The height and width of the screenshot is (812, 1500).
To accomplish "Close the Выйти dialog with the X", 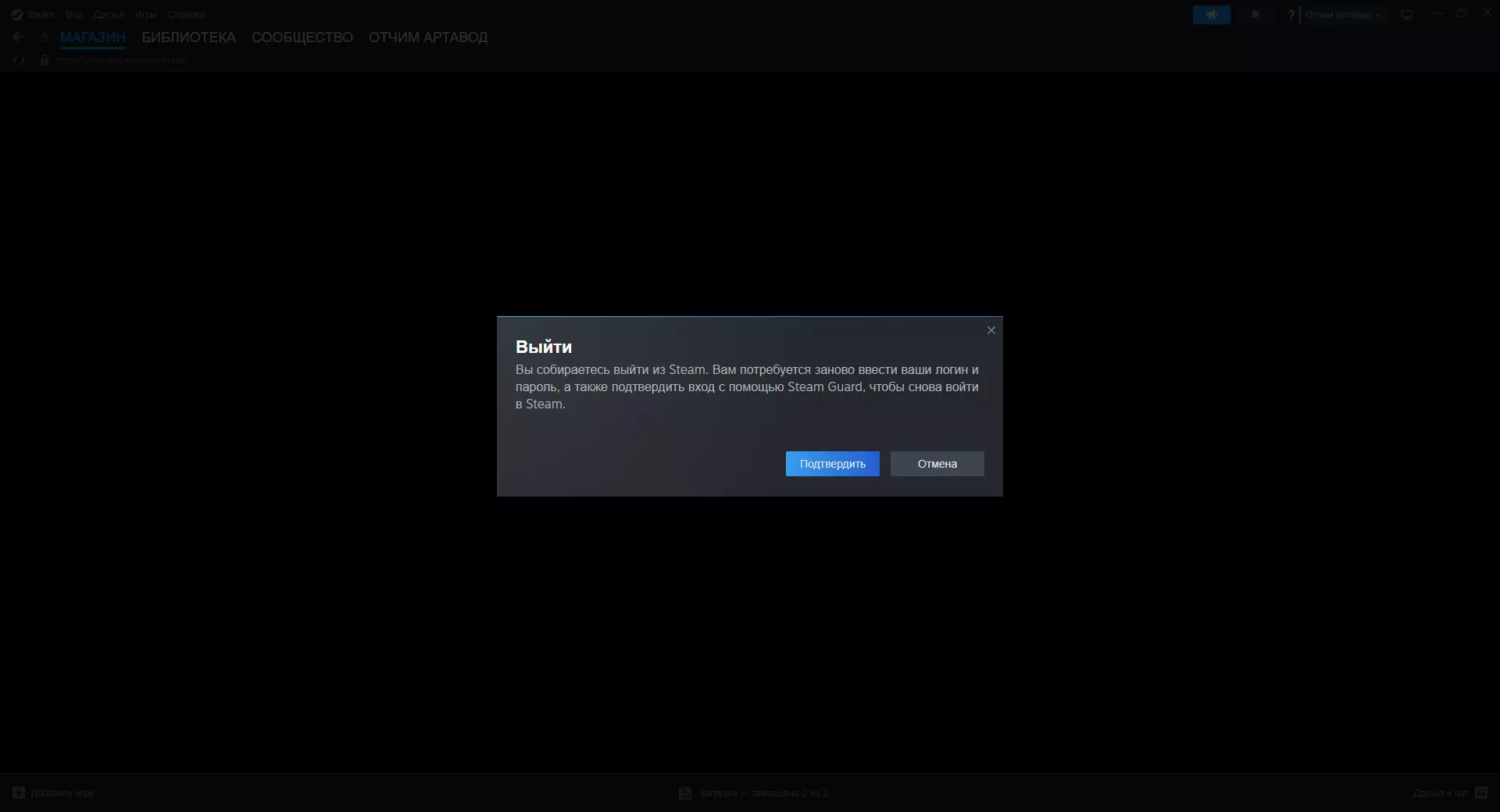I will click(x=991, y=330).
